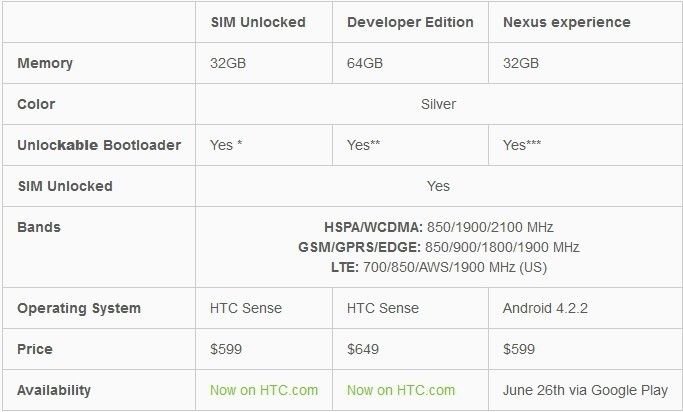683x412 pixels.
Task: Click the 'Memory' row label
Action: click(45, 63)
